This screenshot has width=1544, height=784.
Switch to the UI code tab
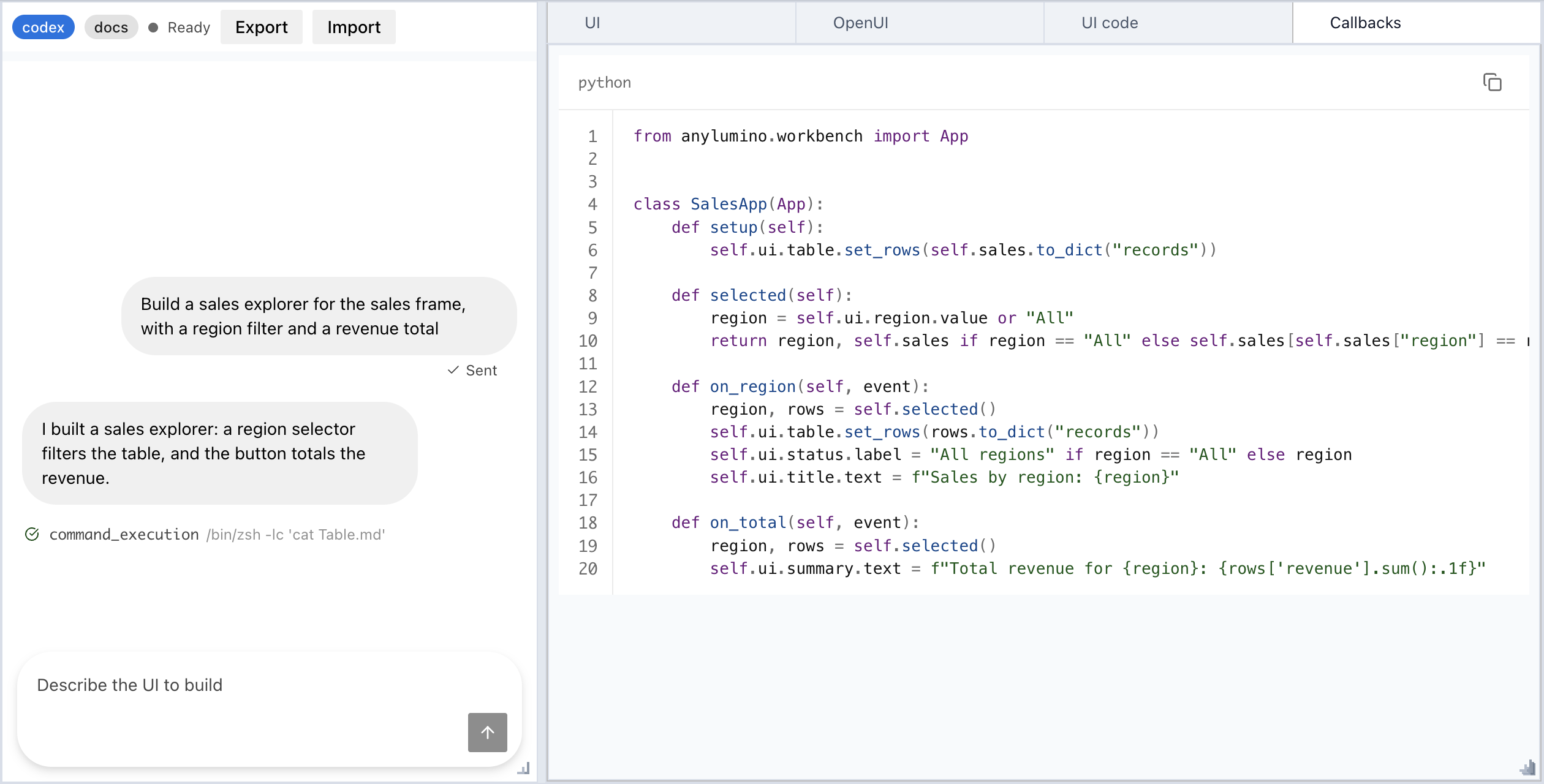(1168, 23)
